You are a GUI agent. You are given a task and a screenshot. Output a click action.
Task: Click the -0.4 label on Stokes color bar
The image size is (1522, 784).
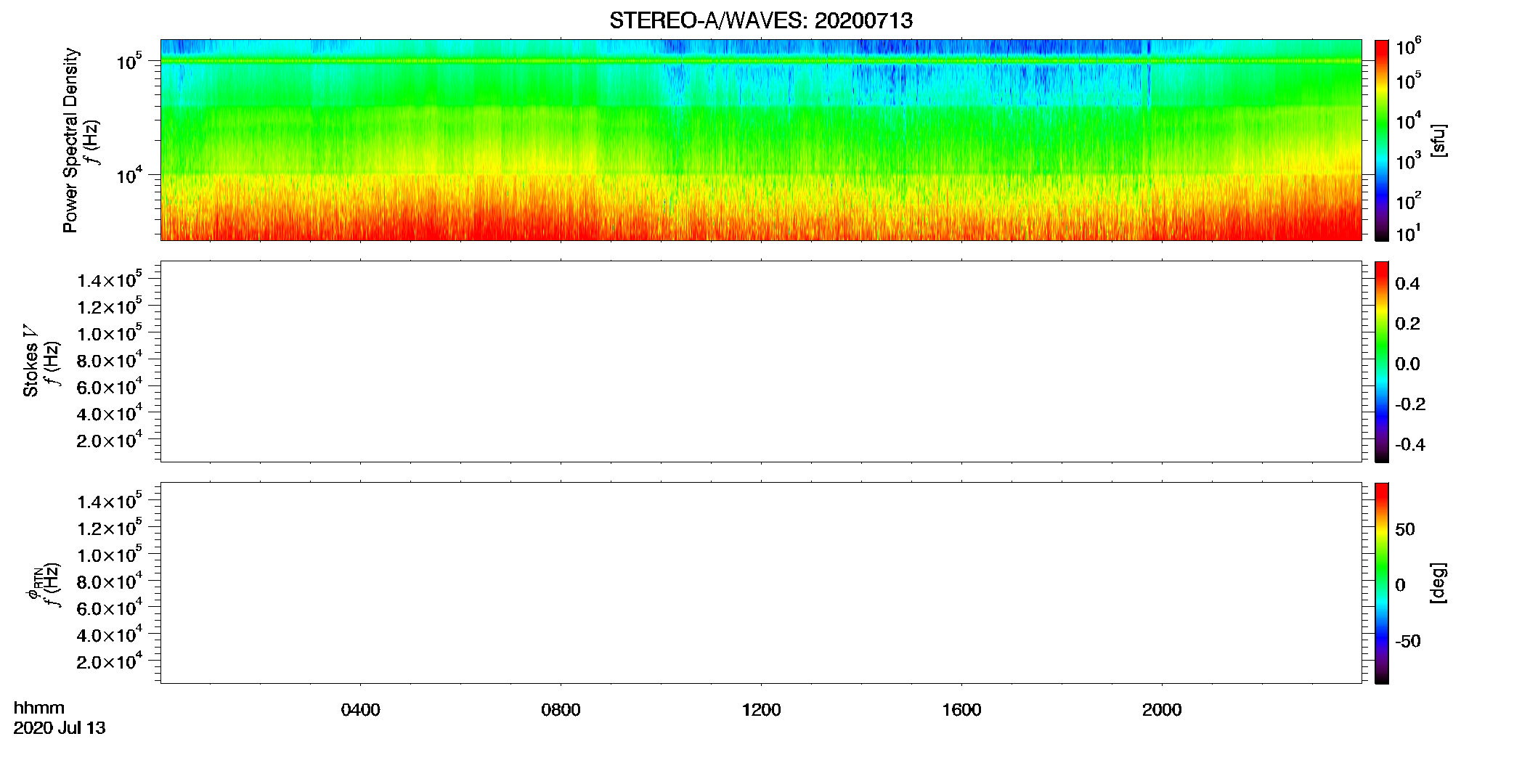point(1410,445)
